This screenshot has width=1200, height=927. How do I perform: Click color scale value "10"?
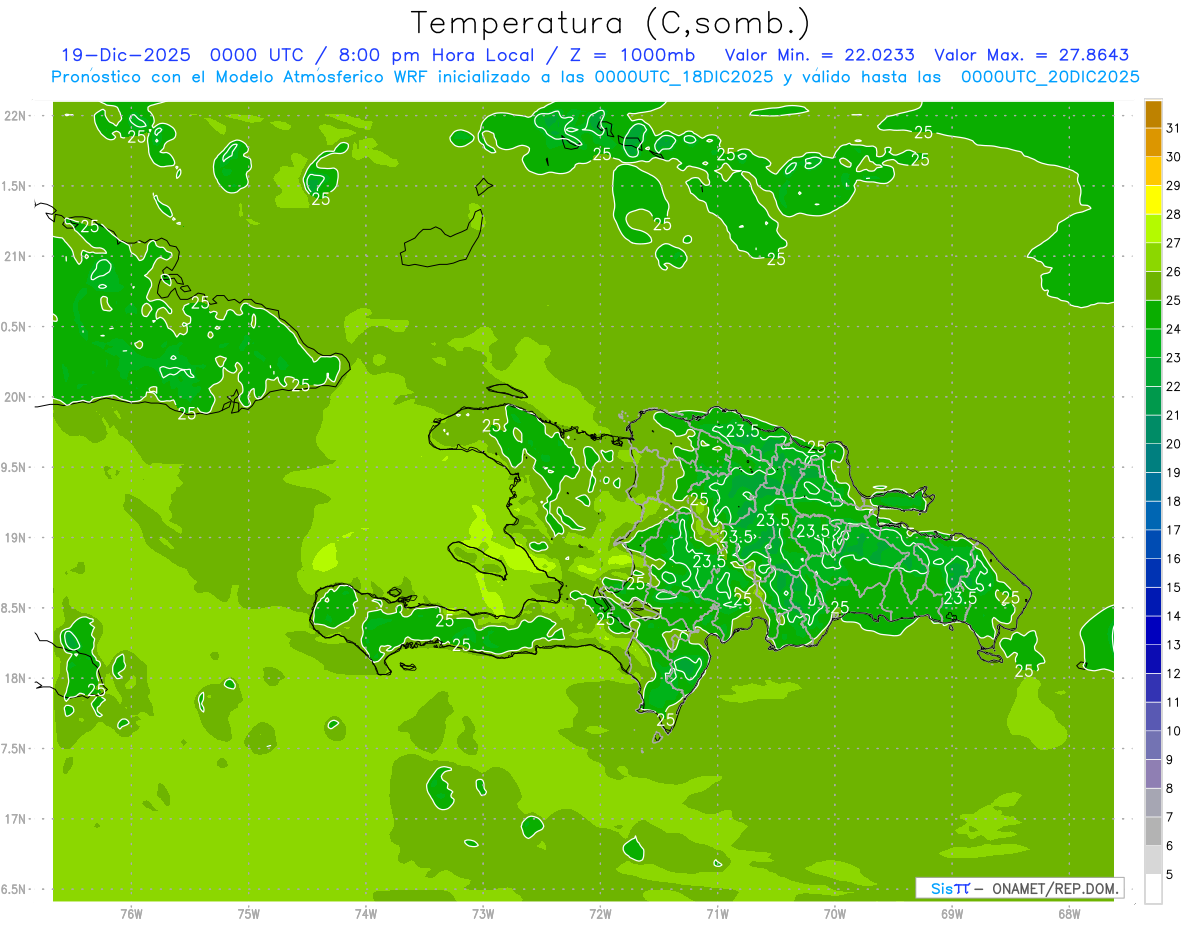[x=1174, y=731]
